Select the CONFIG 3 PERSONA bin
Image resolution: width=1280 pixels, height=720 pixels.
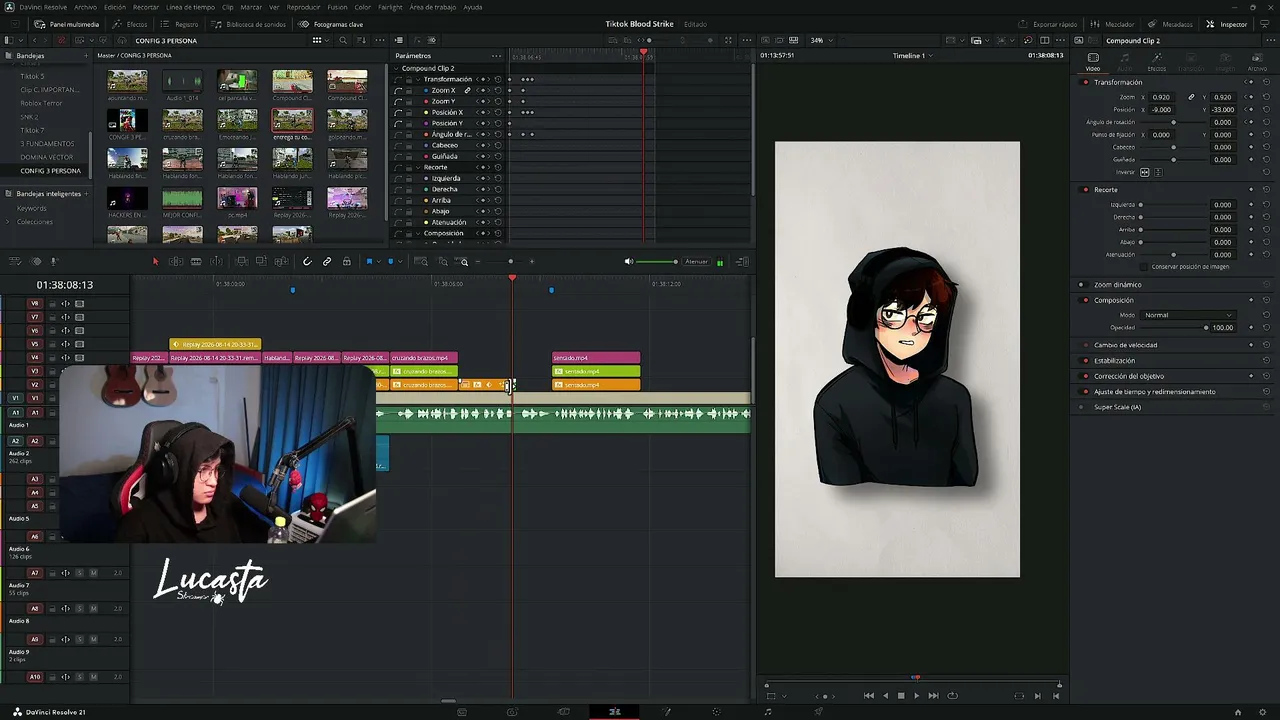pos(50,171)
